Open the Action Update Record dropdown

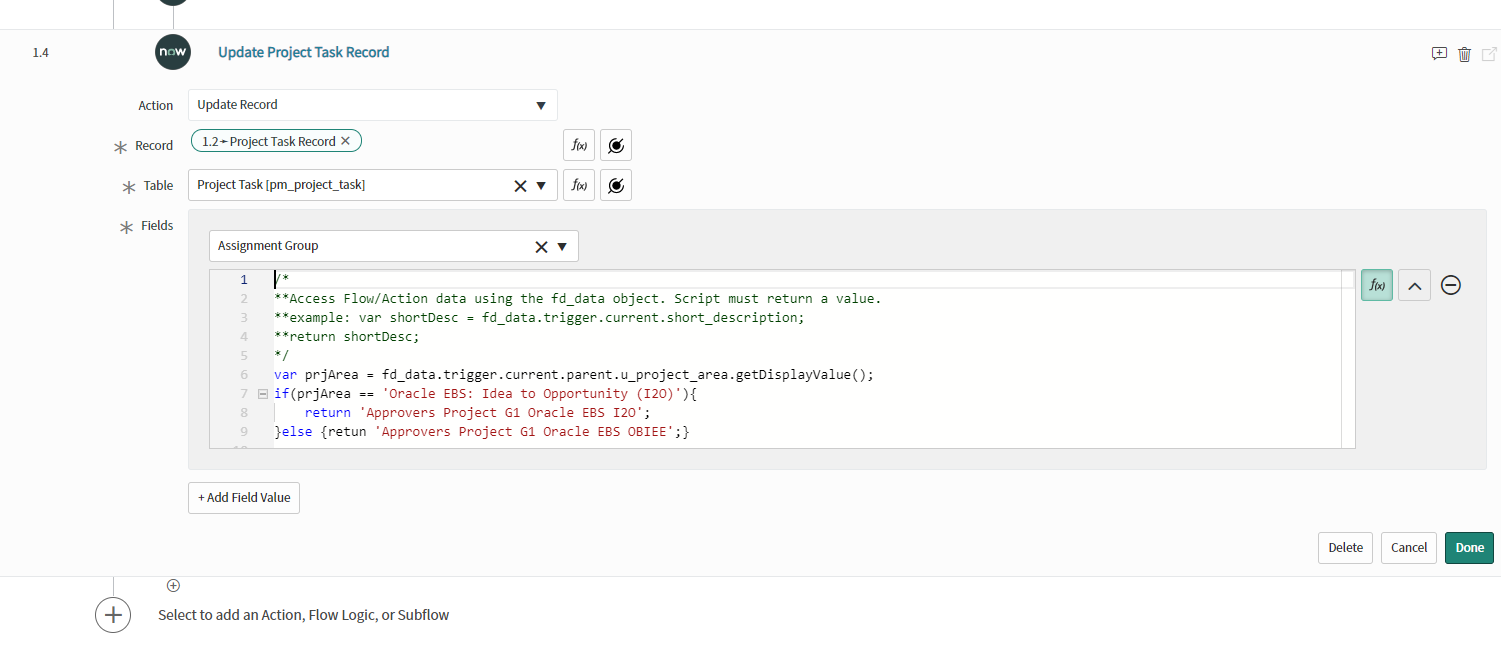tap(541, 105)
